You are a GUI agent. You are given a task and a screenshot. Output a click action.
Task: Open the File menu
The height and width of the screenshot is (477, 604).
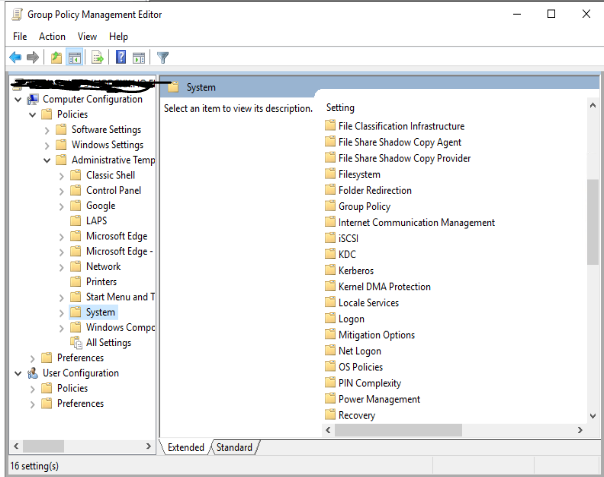click(x=20, y=37)
